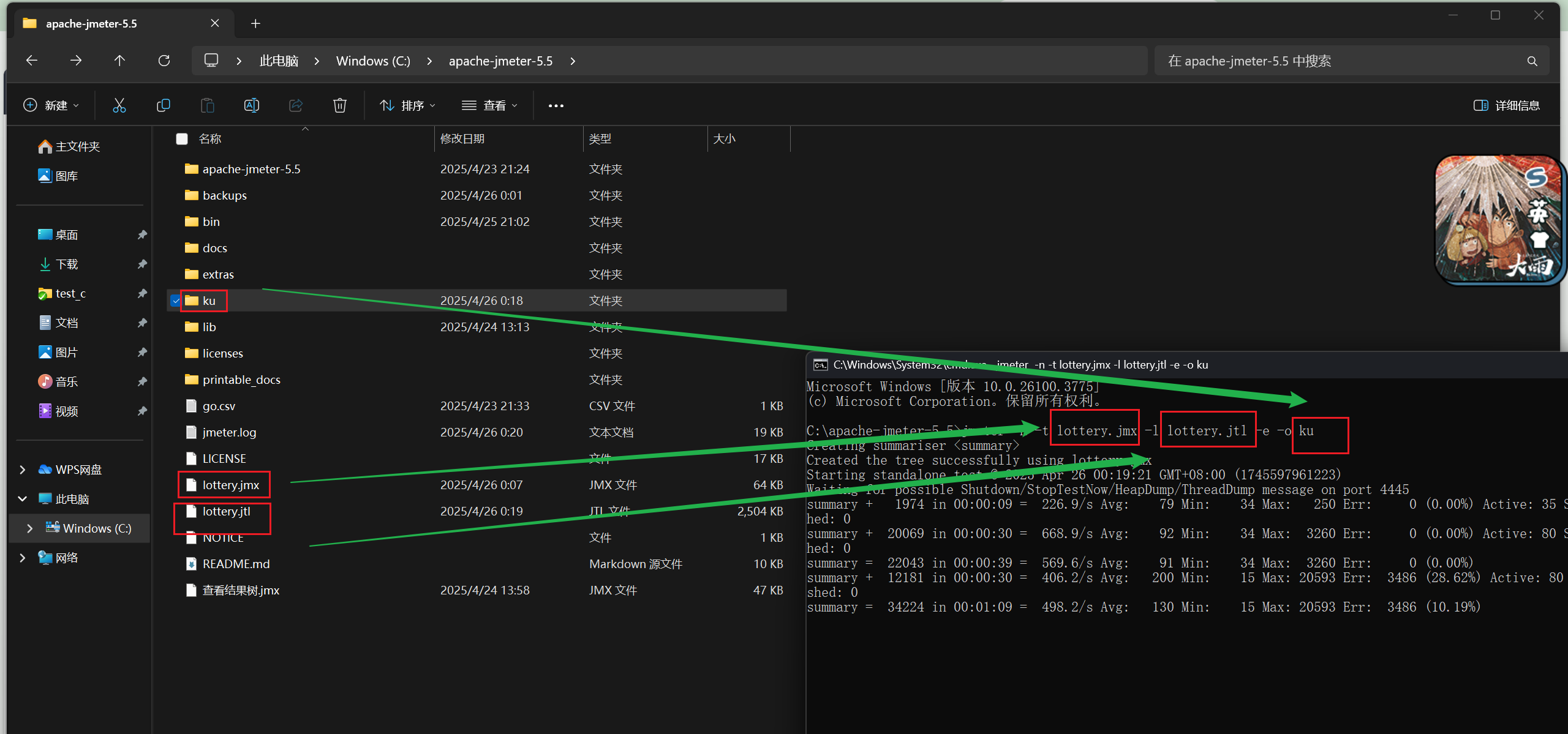Sort by 修改日期 column header
The image size is (1568, 734).
[462, 139]
